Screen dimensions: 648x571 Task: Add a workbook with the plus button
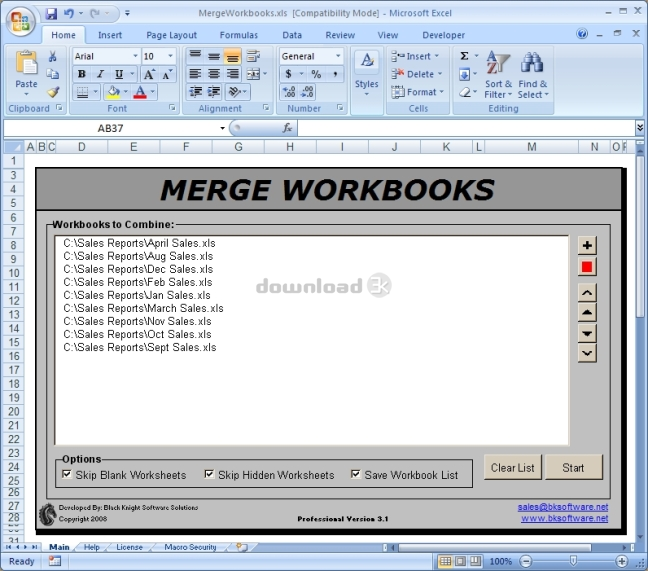(587, 245)
